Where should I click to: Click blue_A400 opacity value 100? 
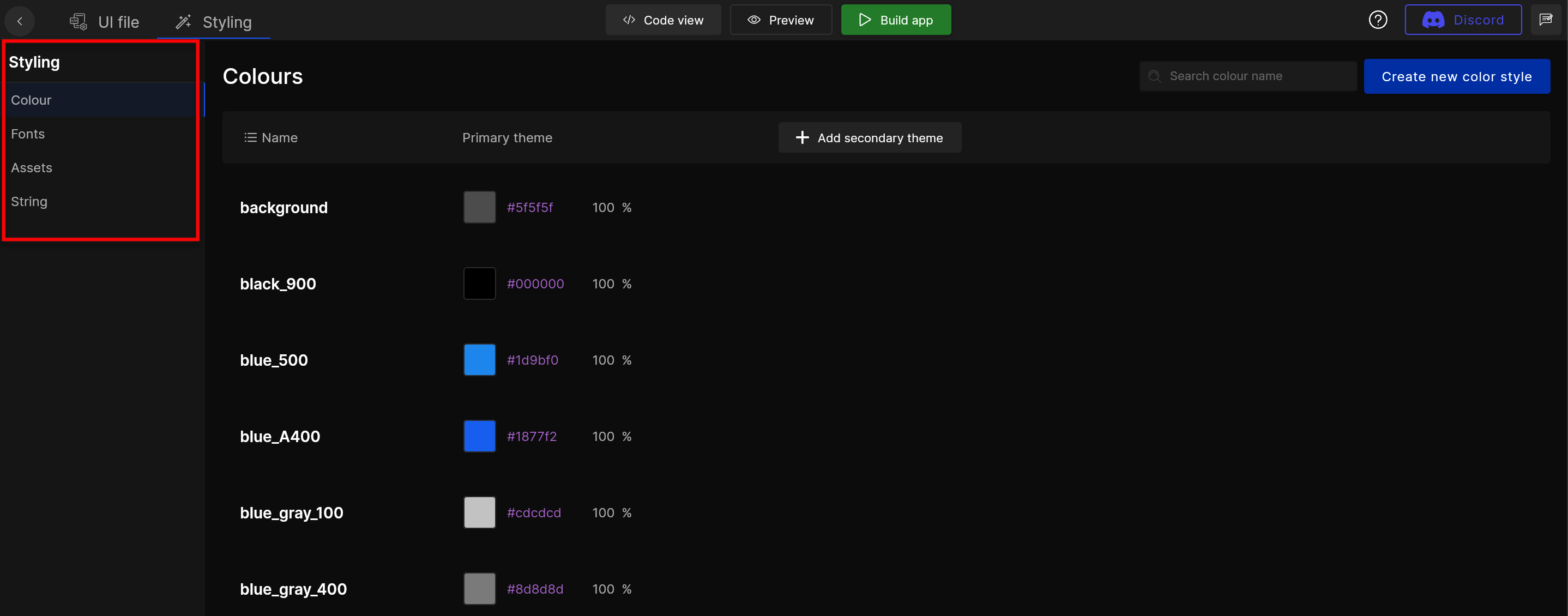pos(602,437)
